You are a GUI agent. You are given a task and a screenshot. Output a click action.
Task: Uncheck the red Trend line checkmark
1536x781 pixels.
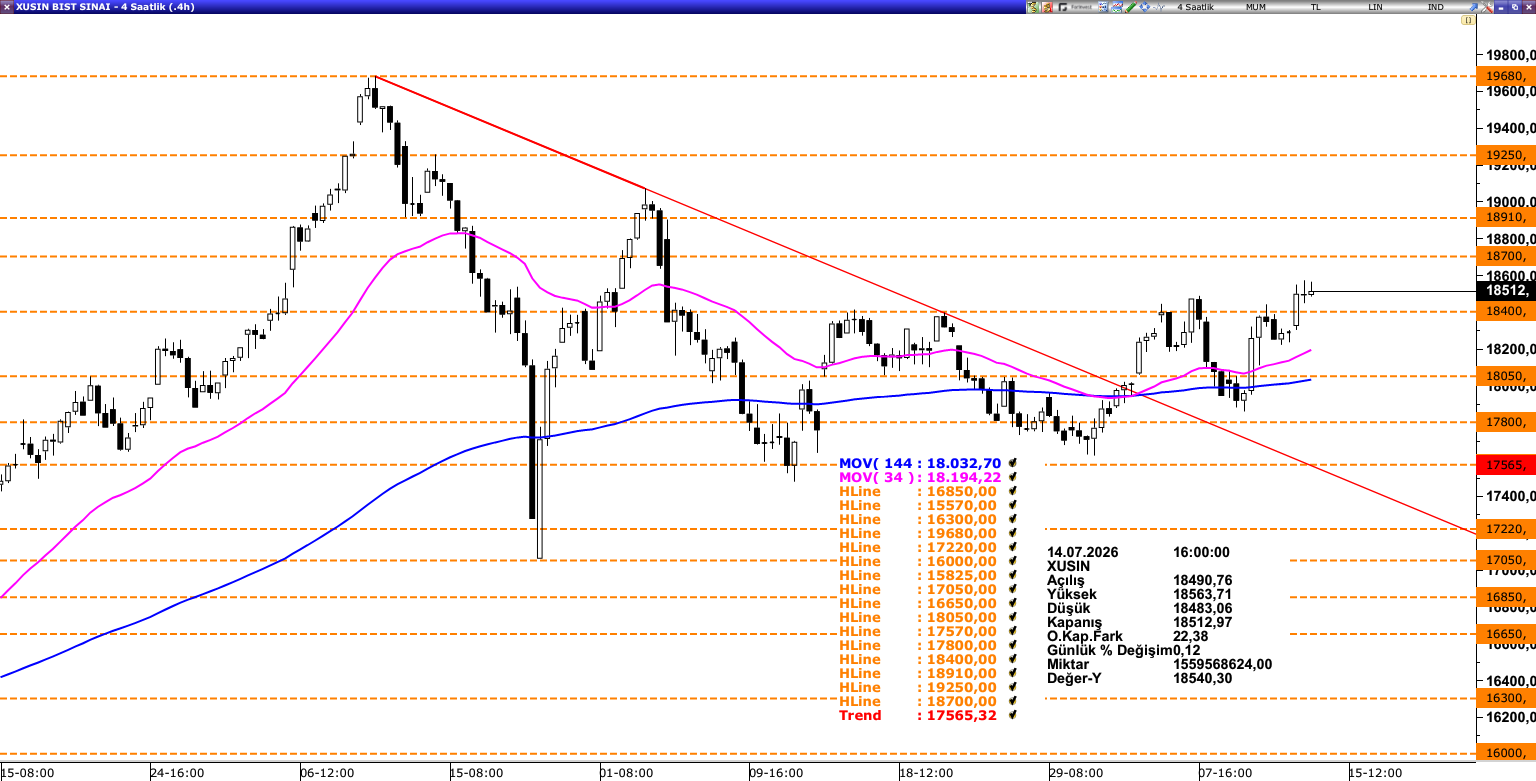pos(1013,715)
